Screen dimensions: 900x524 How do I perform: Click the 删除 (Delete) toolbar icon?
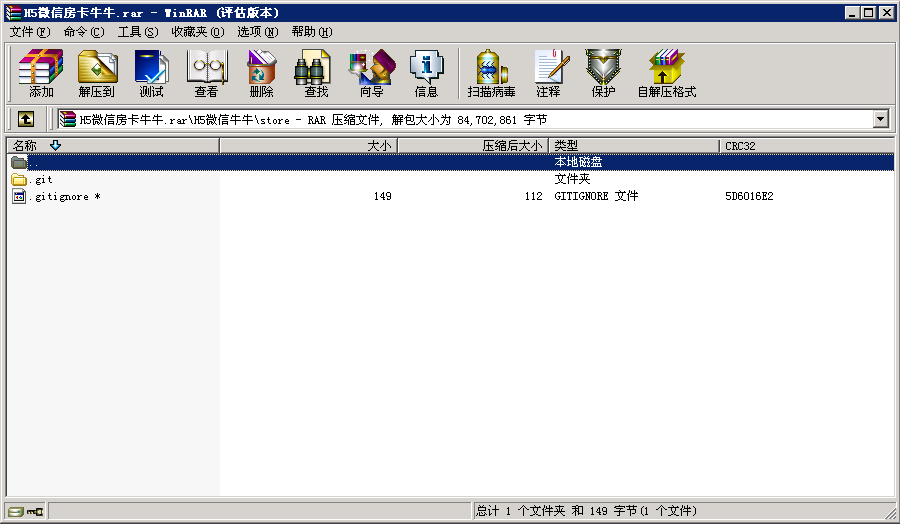point(261,73)
